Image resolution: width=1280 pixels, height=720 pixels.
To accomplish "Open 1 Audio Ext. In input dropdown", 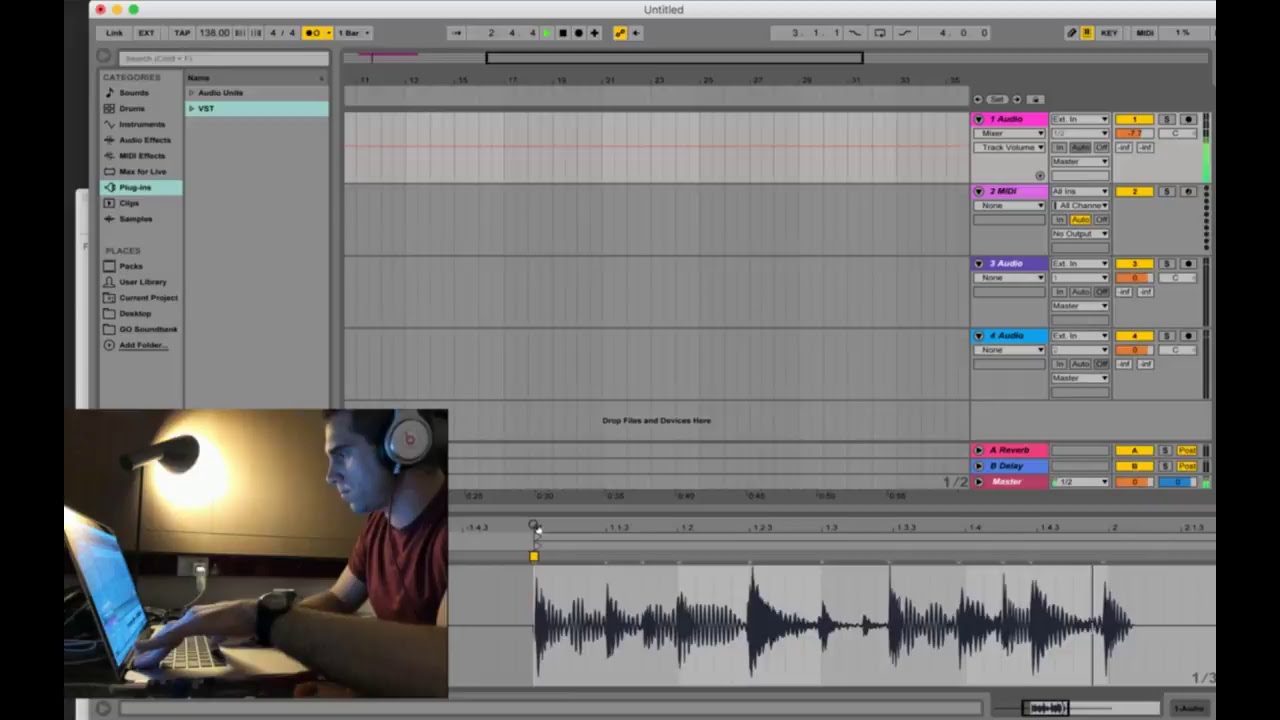I will pyautogui.click(x=1080, y=119).
